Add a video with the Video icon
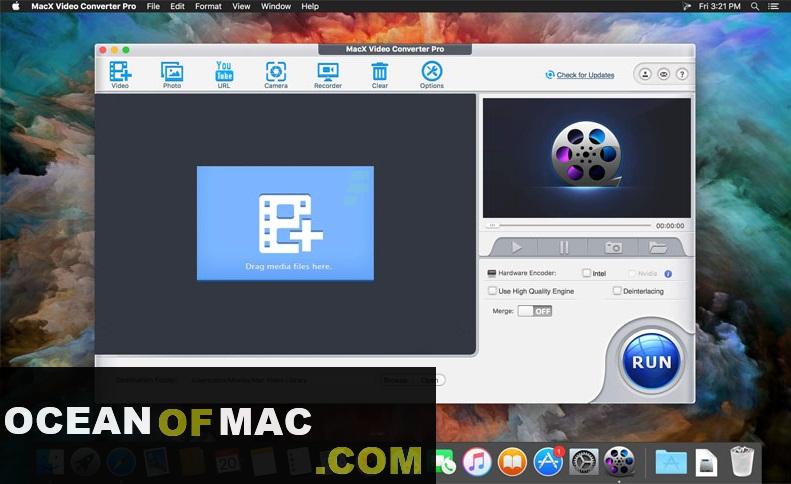Viewport: 791px width, 484px height. 120,74
